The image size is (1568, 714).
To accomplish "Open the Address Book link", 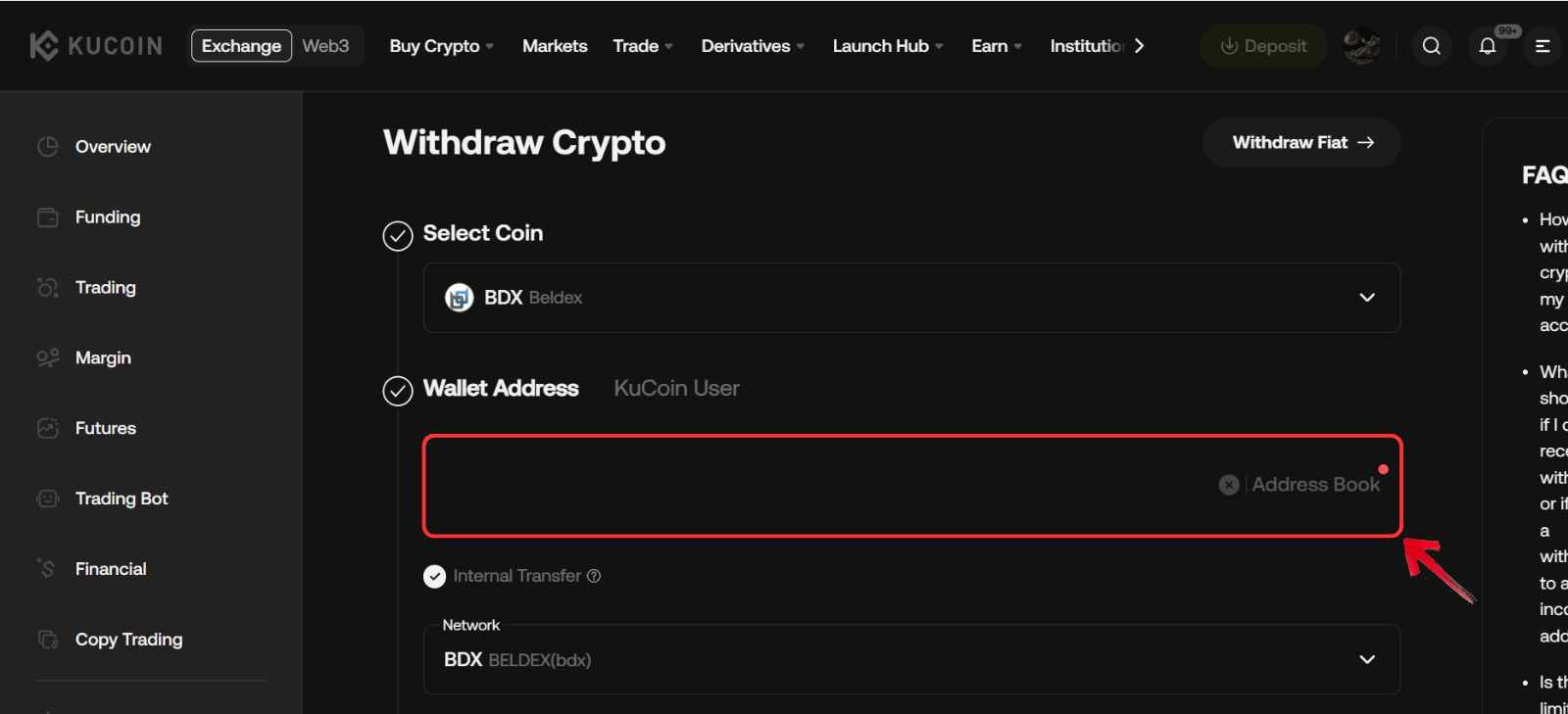I will coord(1315,484).
